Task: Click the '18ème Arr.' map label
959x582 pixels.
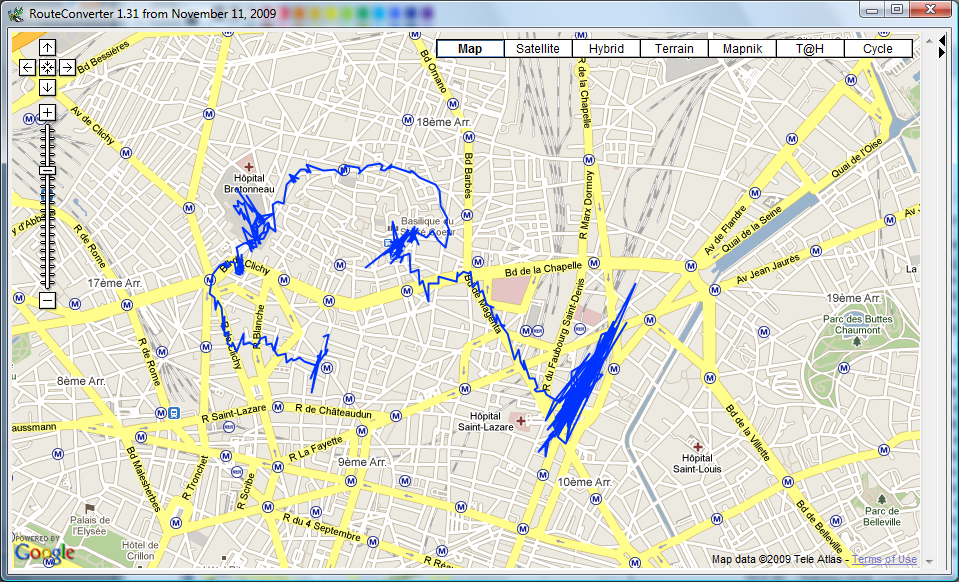Action: tap(444, 122)
